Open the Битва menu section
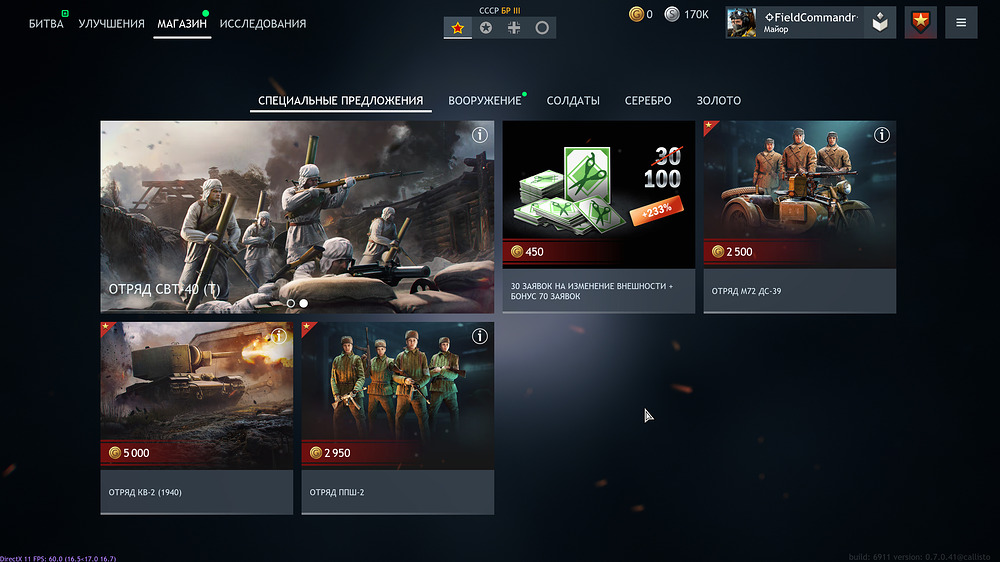 (46, 24)
